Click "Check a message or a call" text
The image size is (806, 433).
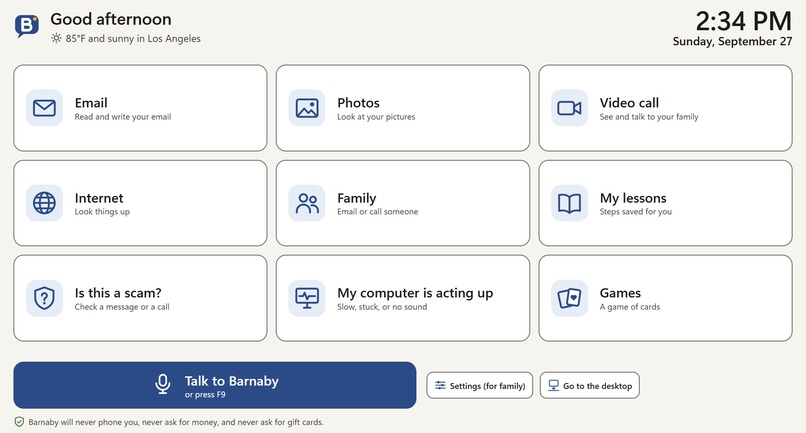[122, 307]
